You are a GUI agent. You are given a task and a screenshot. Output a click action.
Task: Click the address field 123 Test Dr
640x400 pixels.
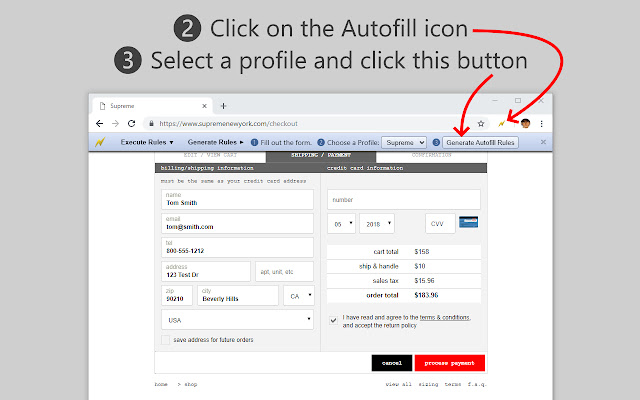(206, 271)
